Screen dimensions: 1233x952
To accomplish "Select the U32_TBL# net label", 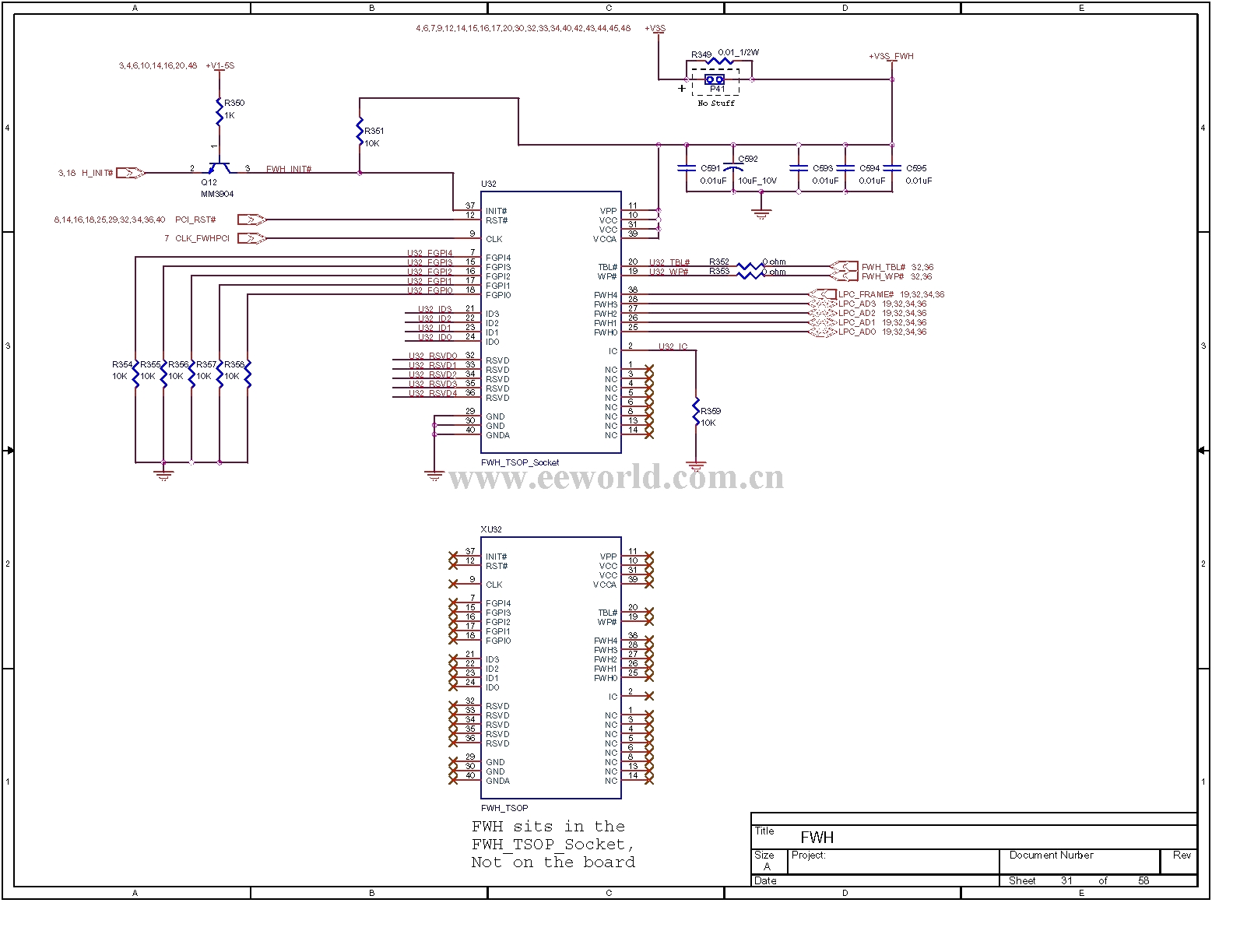I will [669, 262].
